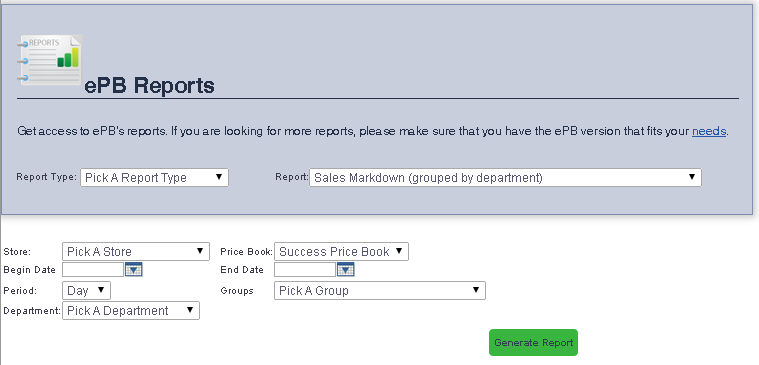
Task: Click the Groups label
Action: [237, 291]
